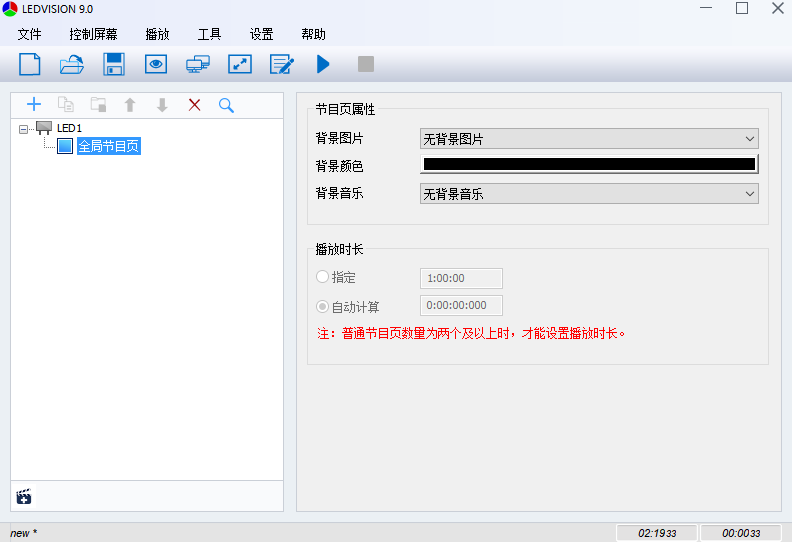Click the eye preview toolbar icon
This screenshot has width=792, height=542.
pyautogui.click(x=156, y=64)
